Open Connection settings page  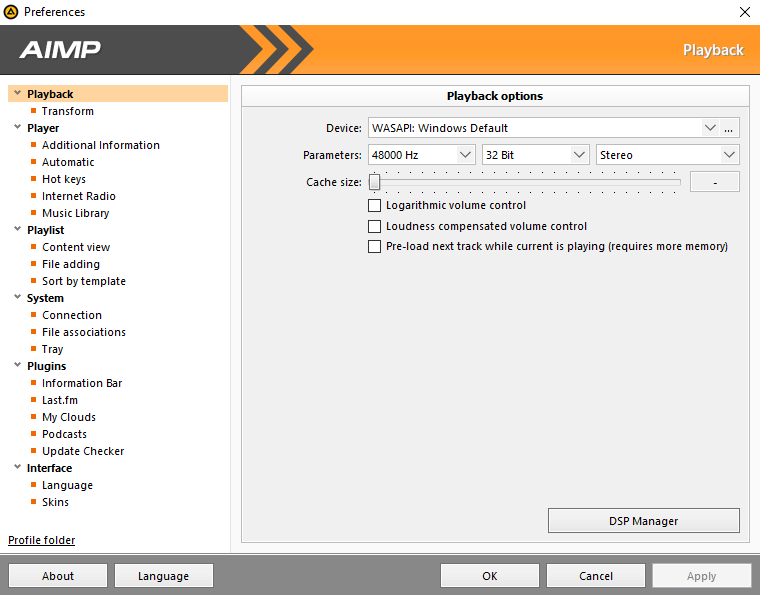72,315
